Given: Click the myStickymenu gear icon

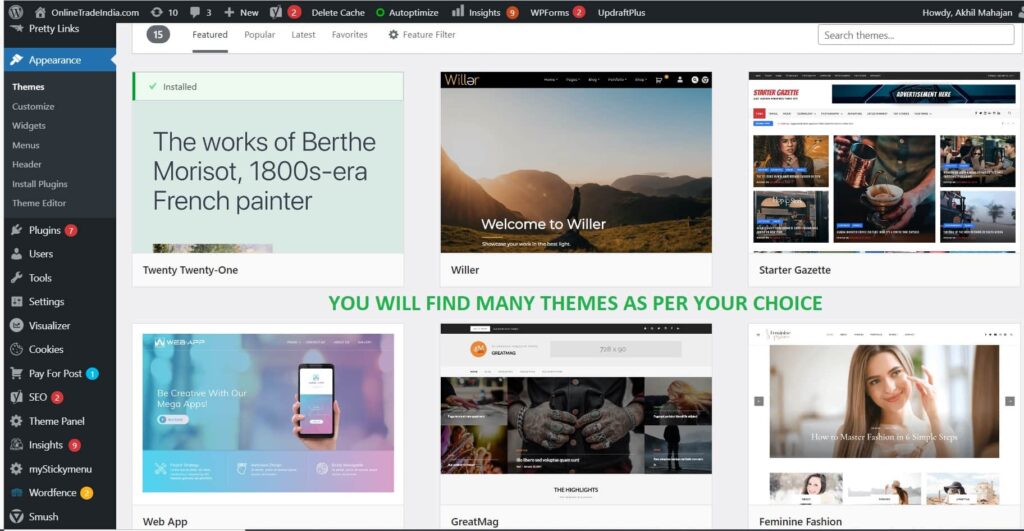Looking at the screenshot, I should click(16, 469).
